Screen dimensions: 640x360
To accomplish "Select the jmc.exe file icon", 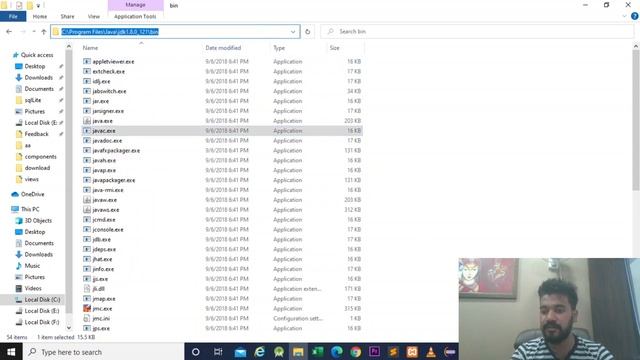I will click(x=87, y=309).
